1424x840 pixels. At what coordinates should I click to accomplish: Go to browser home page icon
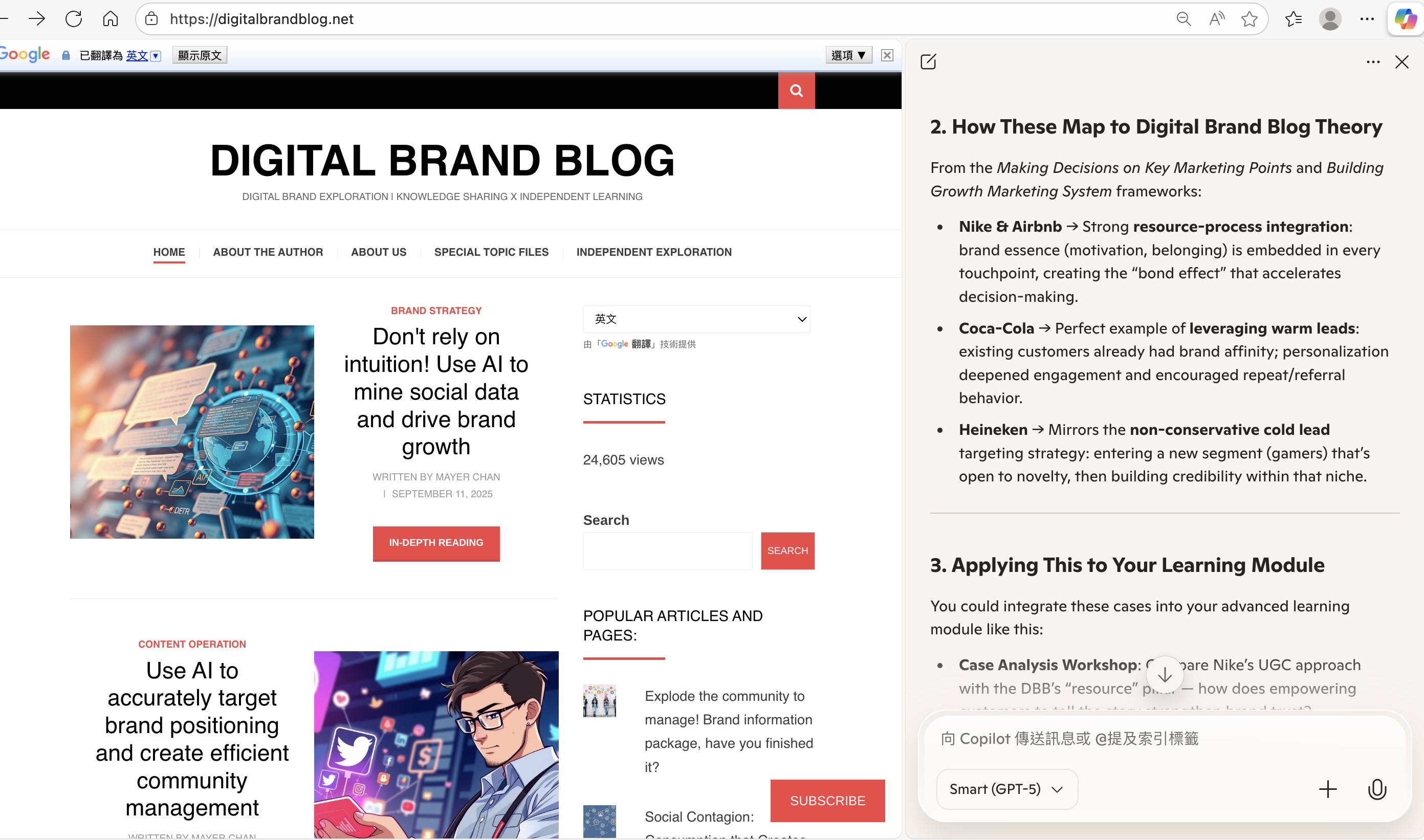[x=111, y=19]
